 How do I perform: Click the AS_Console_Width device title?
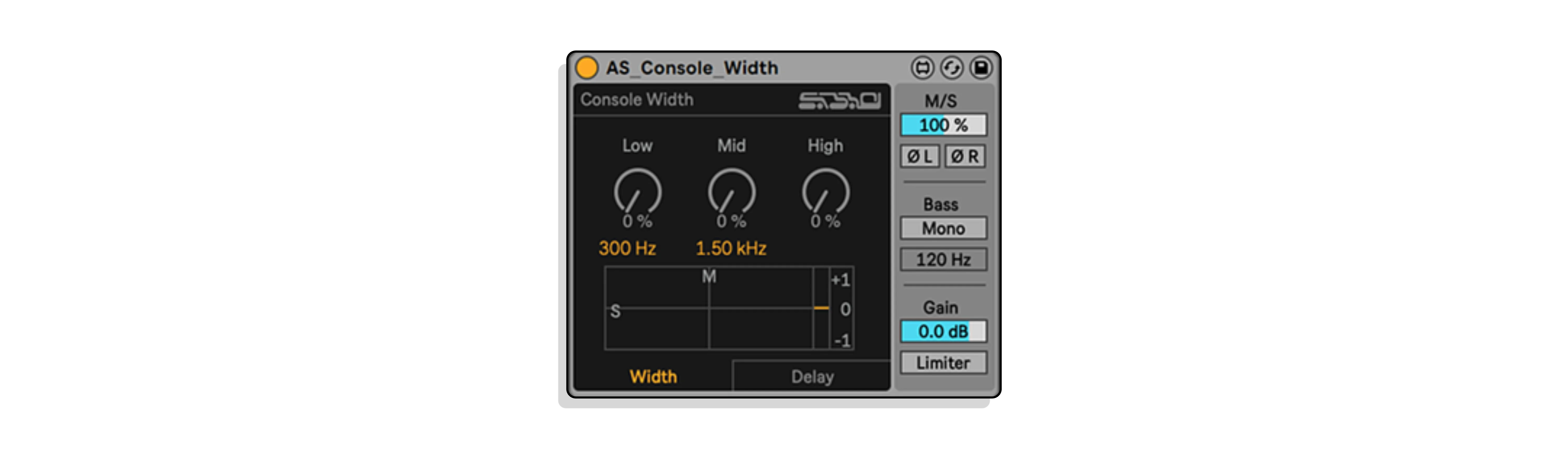tap(692, 68)
